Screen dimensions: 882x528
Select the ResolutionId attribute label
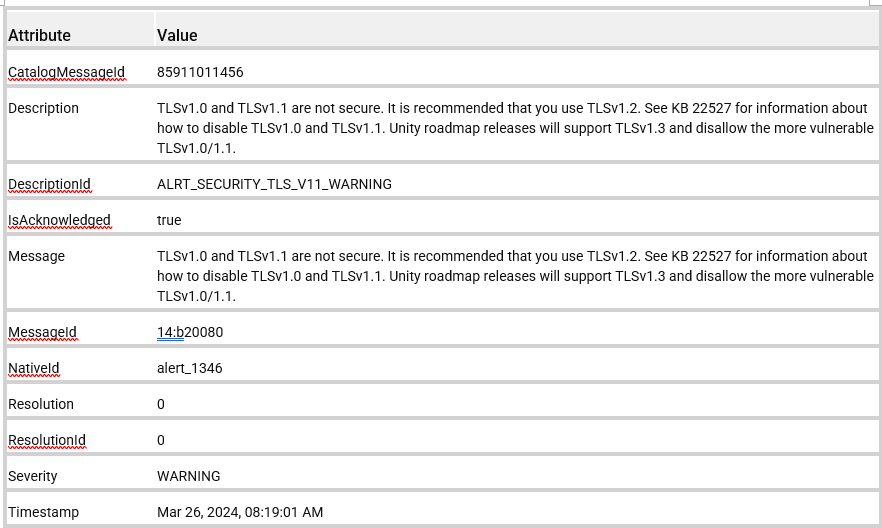point(47,440)
